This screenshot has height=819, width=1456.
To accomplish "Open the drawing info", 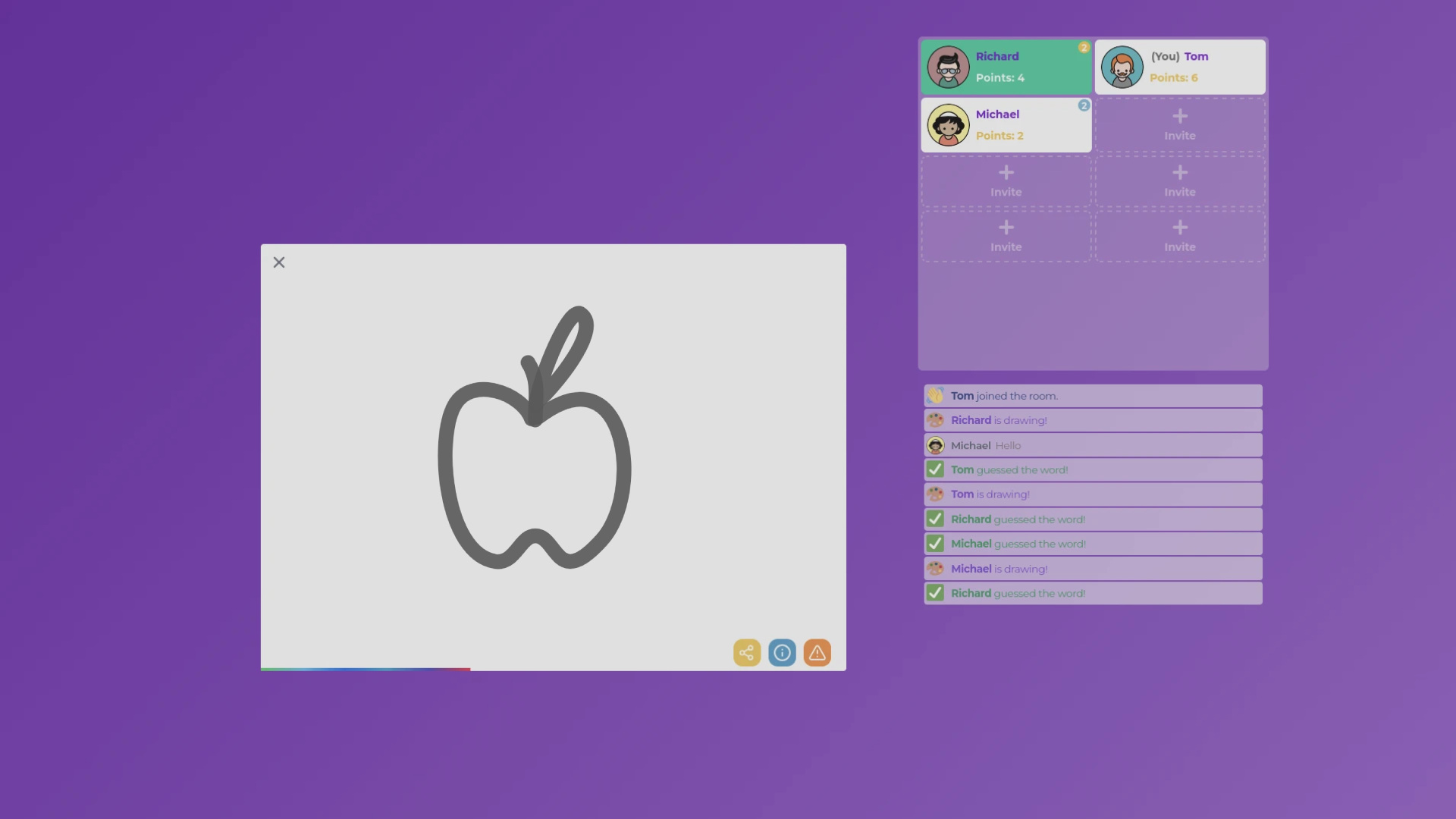I will pyautogui.click(x=782, y=652).
